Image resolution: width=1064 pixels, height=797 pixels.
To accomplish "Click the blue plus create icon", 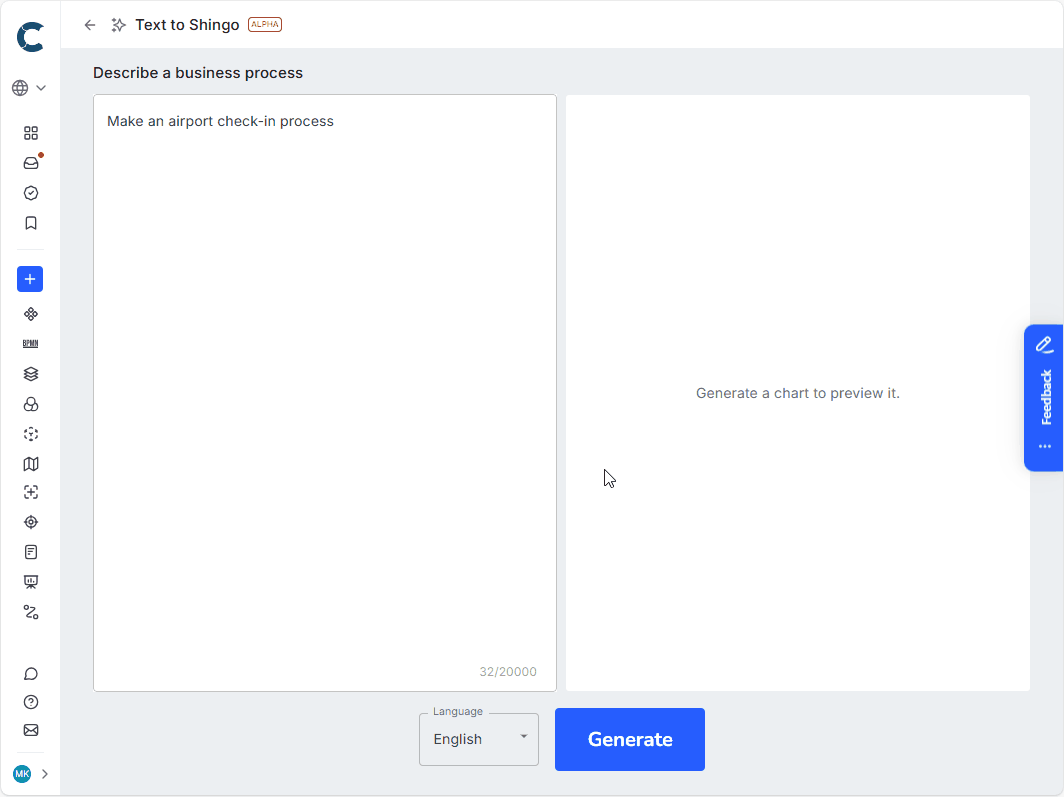I will [x=30, y=279].
